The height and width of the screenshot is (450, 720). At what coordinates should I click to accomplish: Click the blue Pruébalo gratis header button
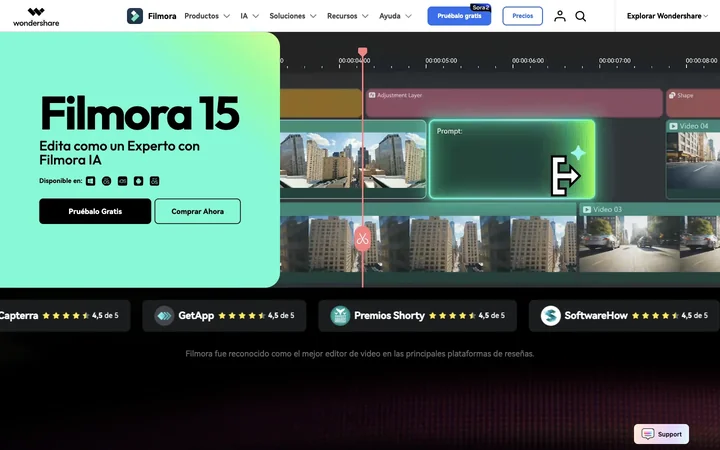click(x=459, y=16)
